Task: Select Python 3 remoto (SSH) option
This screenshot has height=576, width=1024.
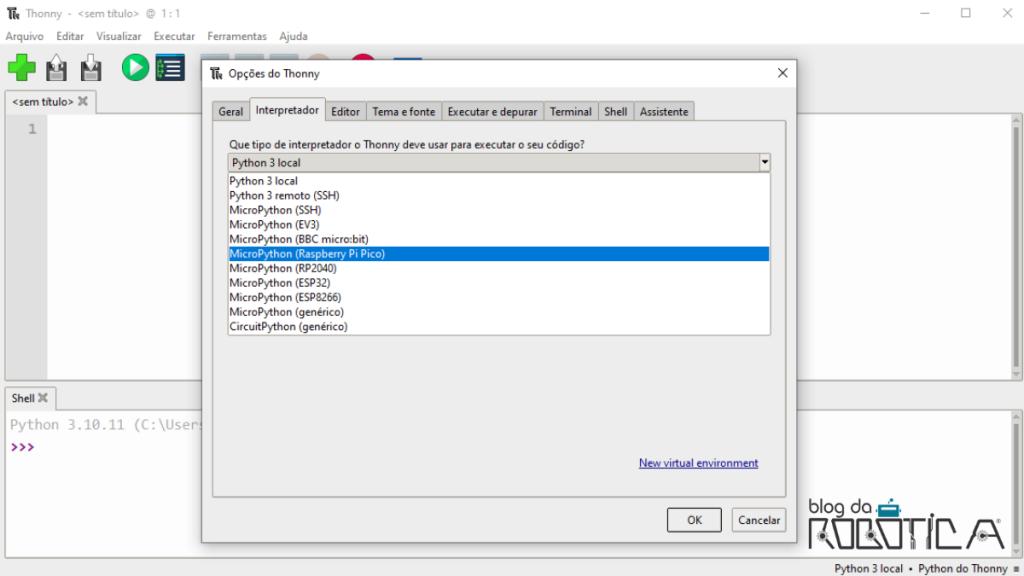Action: pos(284,196)
